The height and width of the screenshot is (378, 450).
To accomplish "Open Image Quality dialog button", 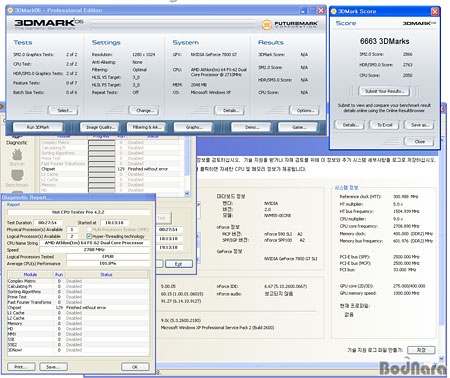I will 100,127.
